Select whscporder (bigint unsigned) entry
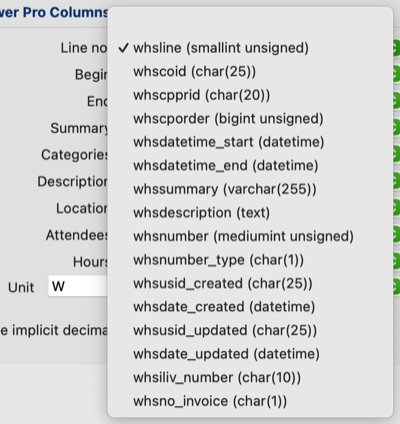The image size is (400, 424). tap(250, 119)
